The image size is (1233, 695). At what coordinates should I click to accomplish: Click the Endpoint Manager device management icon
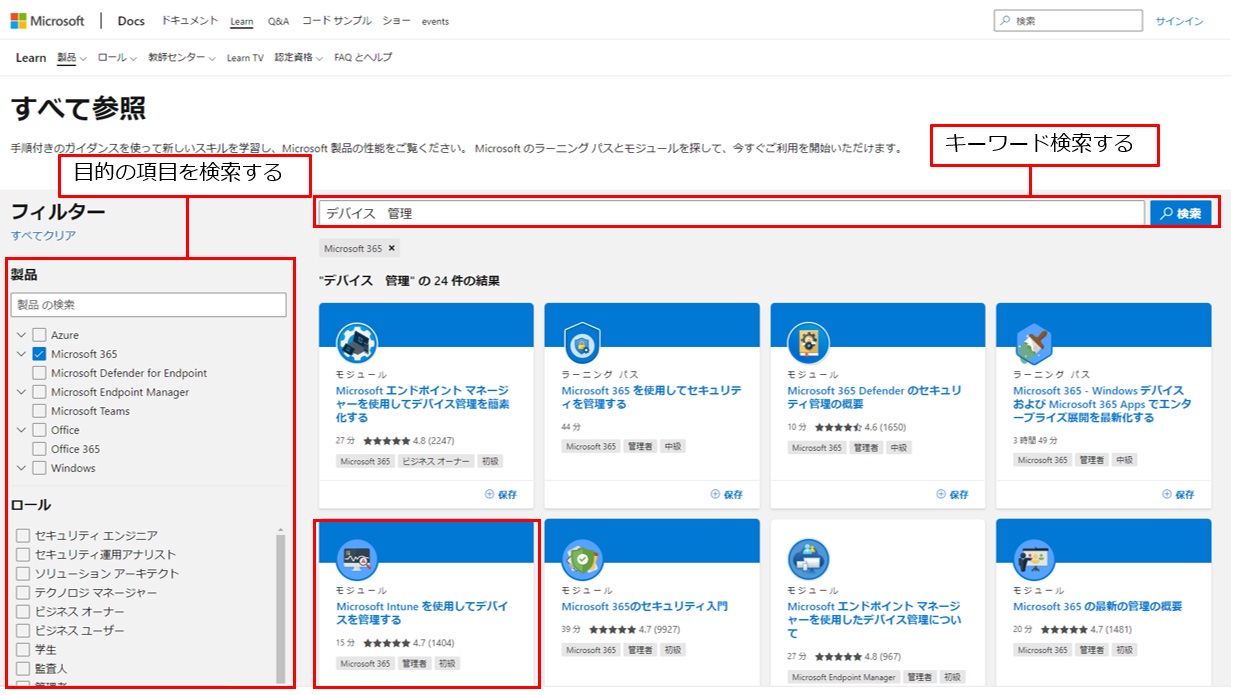coord(808,559)
